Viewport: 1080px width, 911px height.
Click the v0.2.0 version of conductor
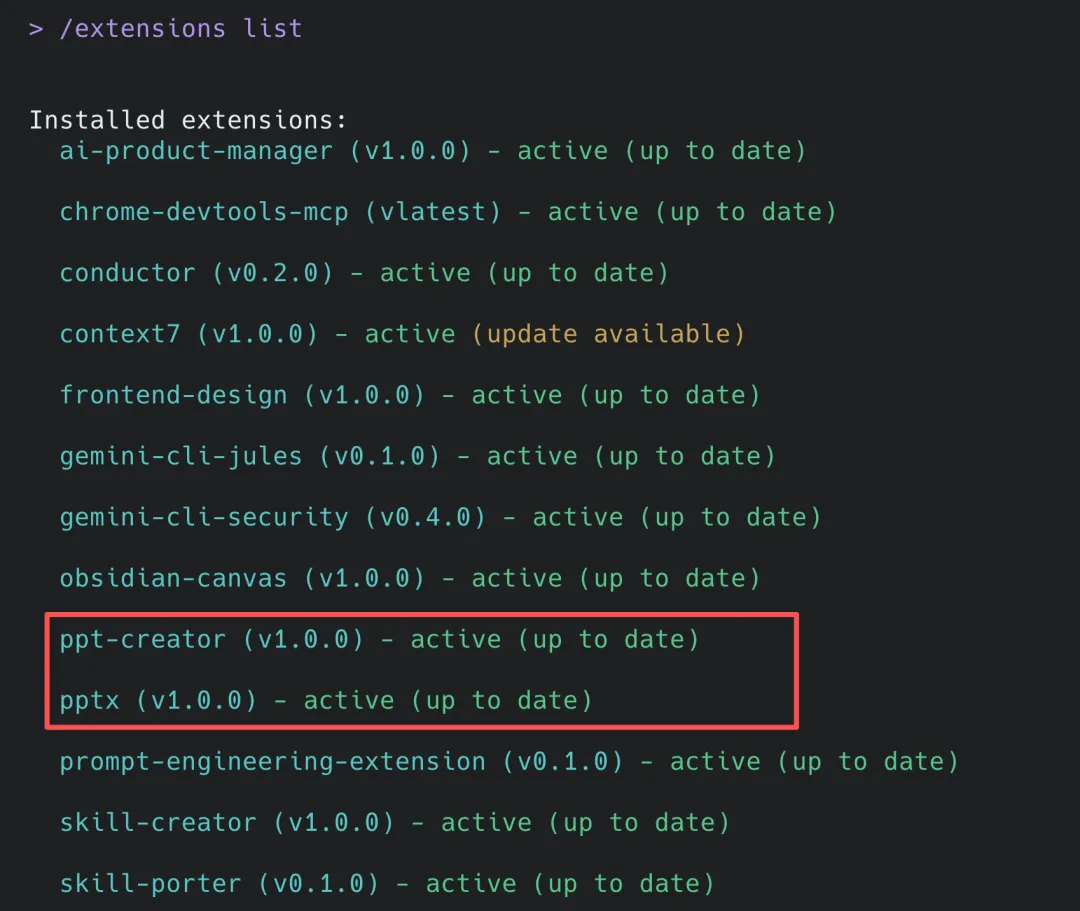tap(273, 273)
